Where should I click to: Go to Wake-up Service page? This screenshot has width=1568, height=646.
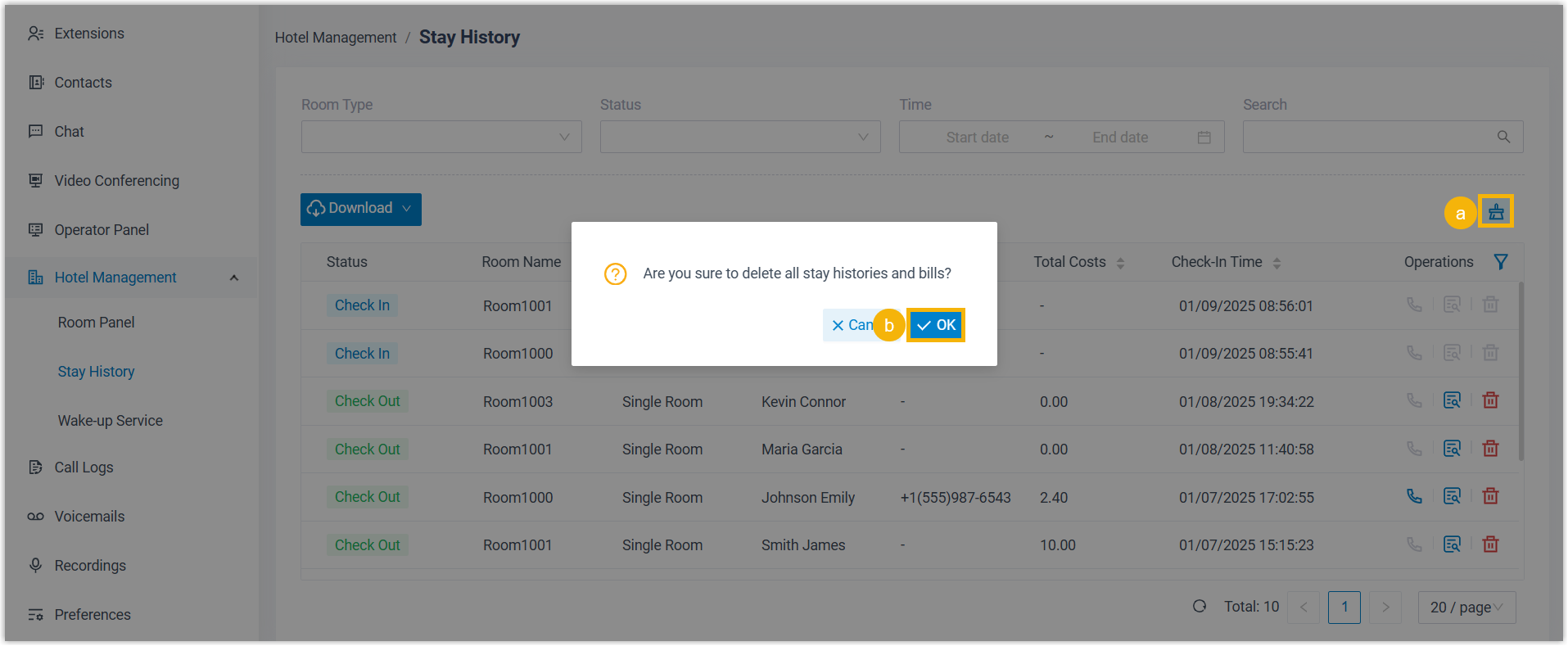pyautogui.click(x=110, y=421)
